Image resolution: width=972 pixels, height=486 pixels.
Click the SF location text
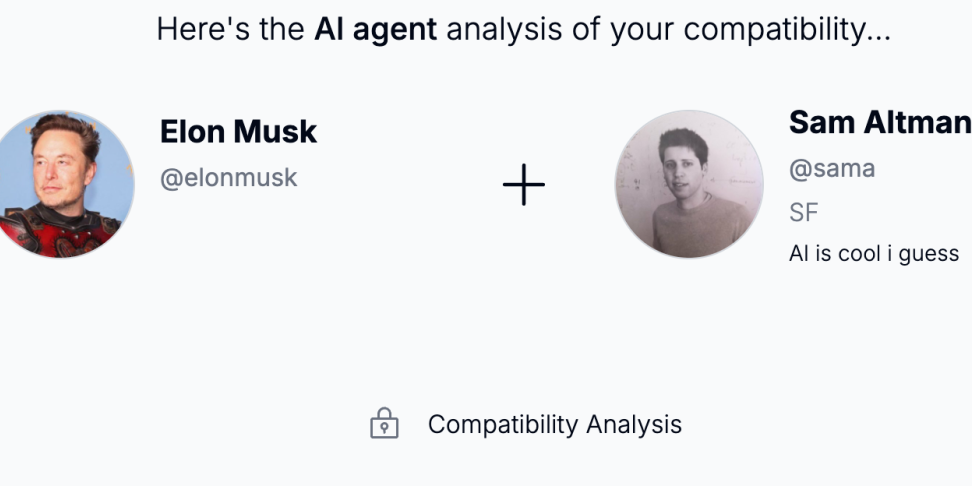tap(804, 212)
